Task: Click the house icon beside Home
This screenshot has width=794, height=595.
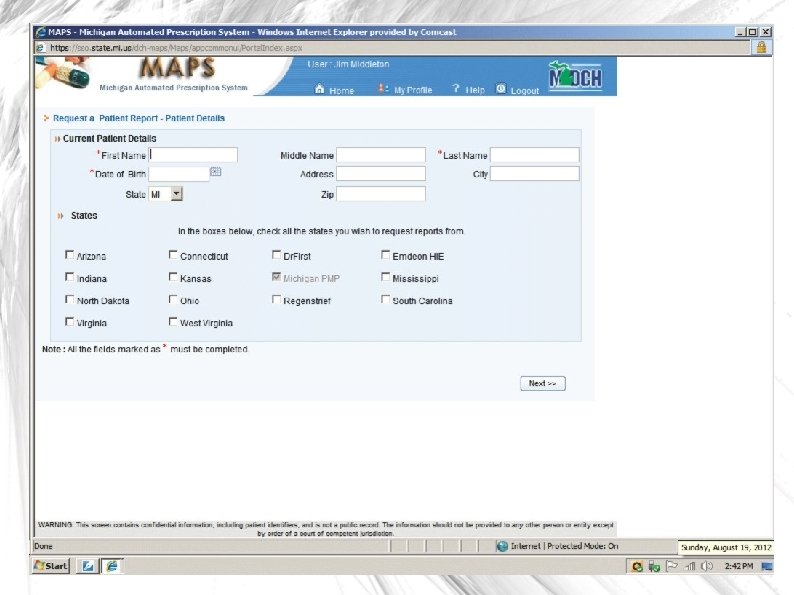Action: pyautogui.click(x=320, y=89)
